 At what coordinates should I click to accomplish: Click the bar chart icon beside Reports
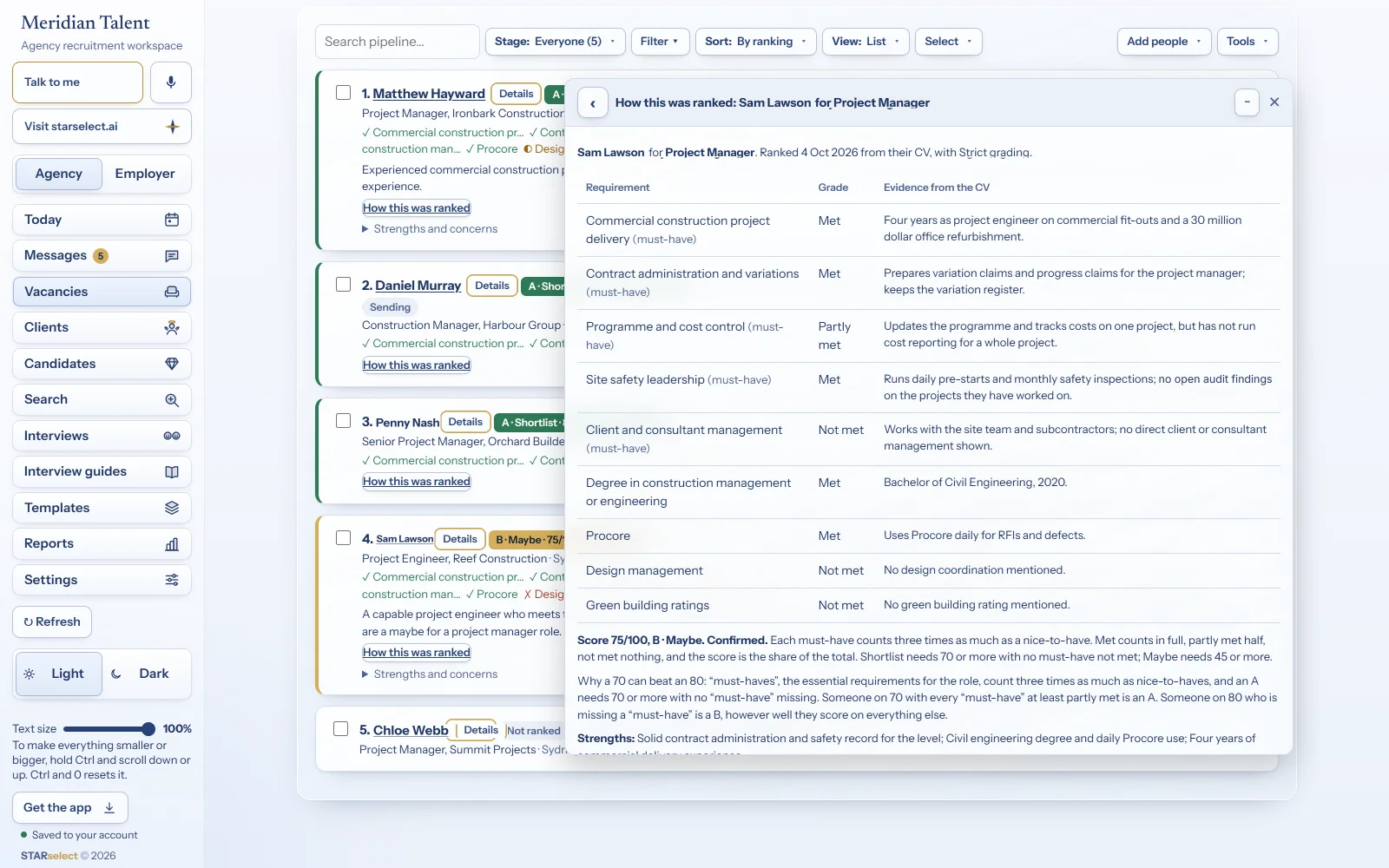tap(172, 543)
